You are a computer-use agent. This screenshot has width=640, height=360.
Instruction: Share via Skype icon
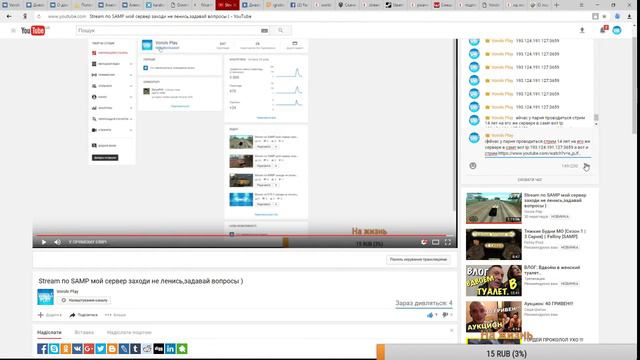tap(54, 349)
